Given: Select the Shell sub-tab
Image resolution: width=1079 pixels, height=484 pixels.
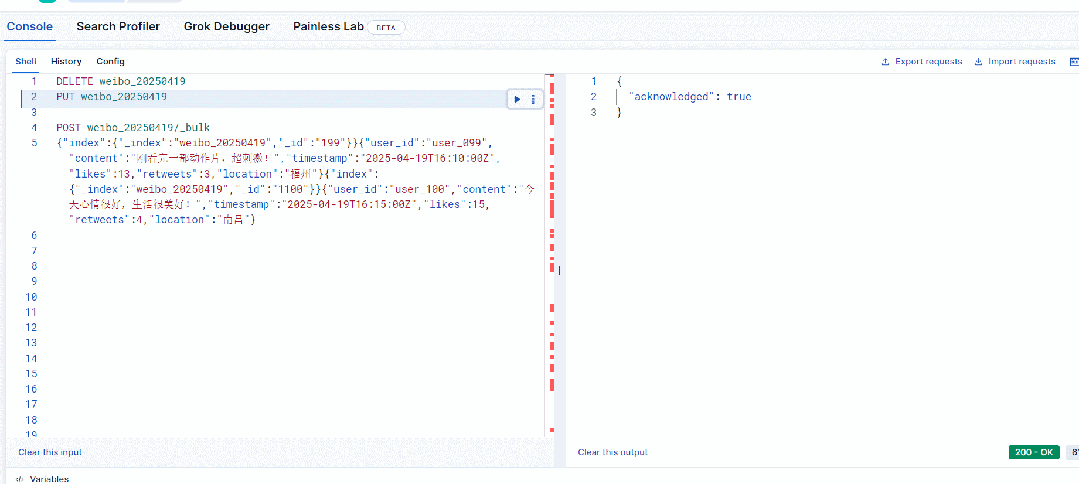Looking at the screenshot, I should coord(26,61).
